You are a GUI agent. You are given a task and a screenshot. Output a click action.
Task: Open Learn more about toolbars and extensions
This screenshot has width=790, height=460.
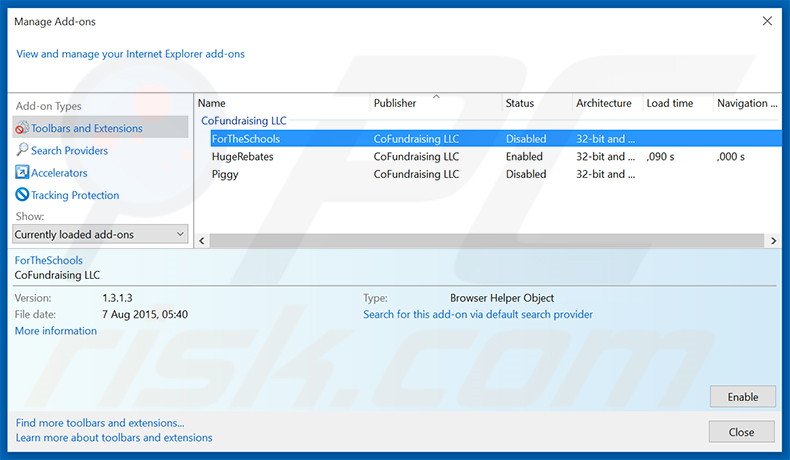[114, 438]
